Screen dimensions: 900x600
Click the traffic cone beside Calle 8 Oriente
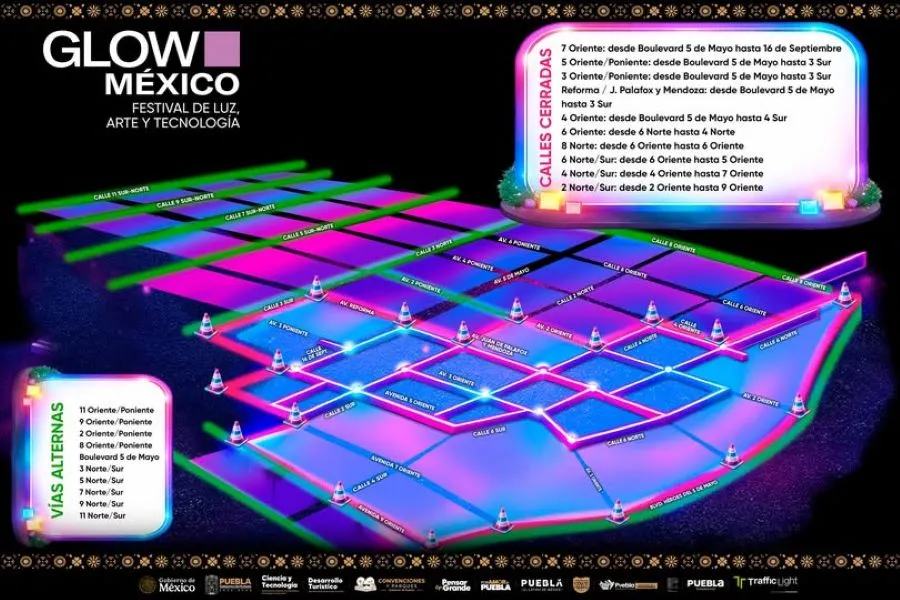tap(845, 293)
